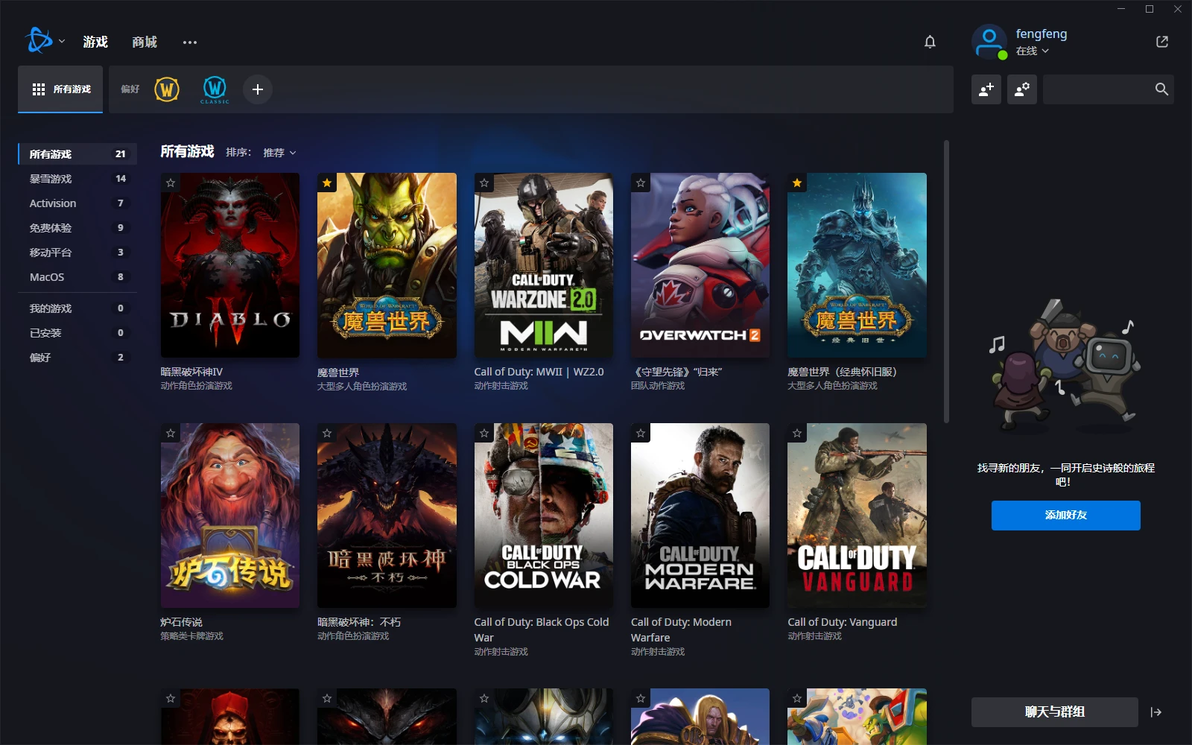Image resolution: width=1192 pixels, height=745 pixels.
Task: Open the 排序 推荐 sort dropdown
Action: click(x=279, y=153)
